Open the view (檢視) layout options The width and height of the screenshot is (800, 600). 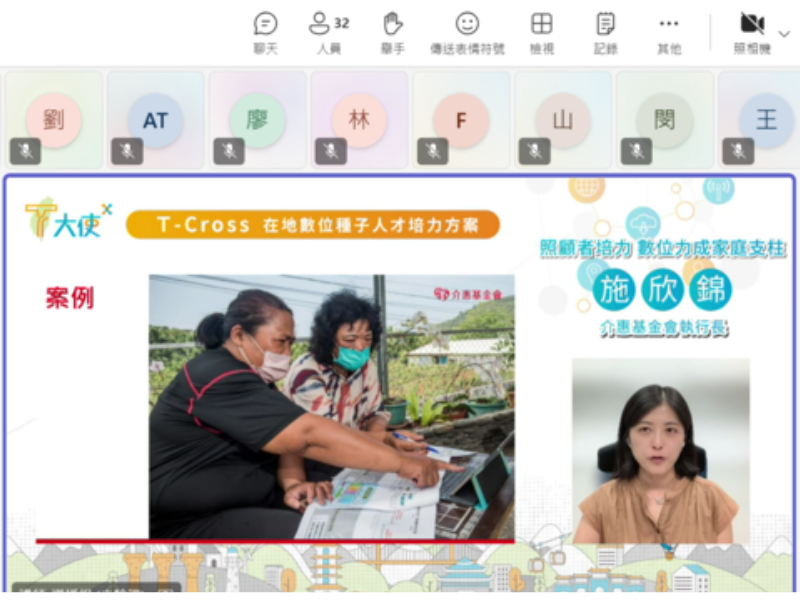541,33
